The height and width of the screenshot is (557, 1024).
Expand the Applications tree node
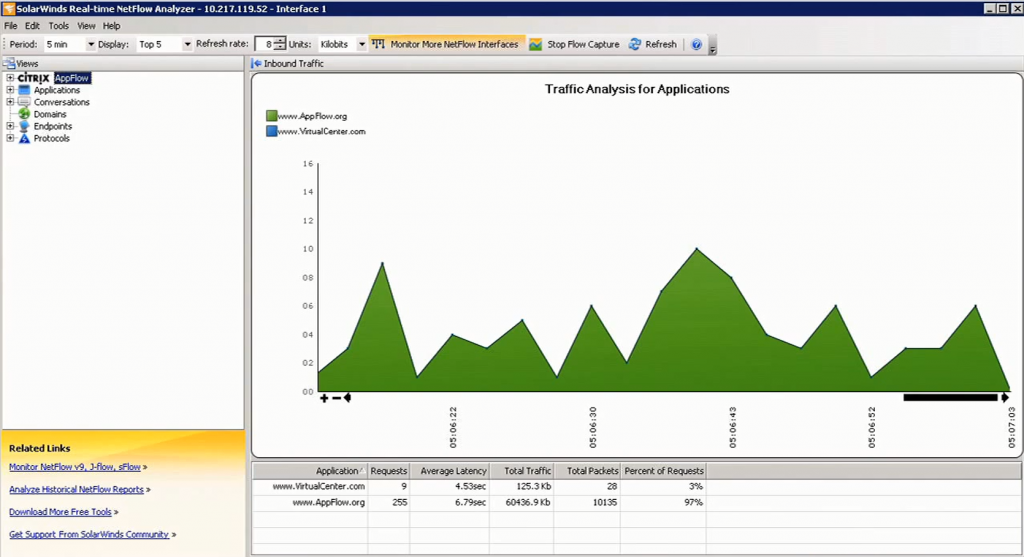click(x=10, y=90)
